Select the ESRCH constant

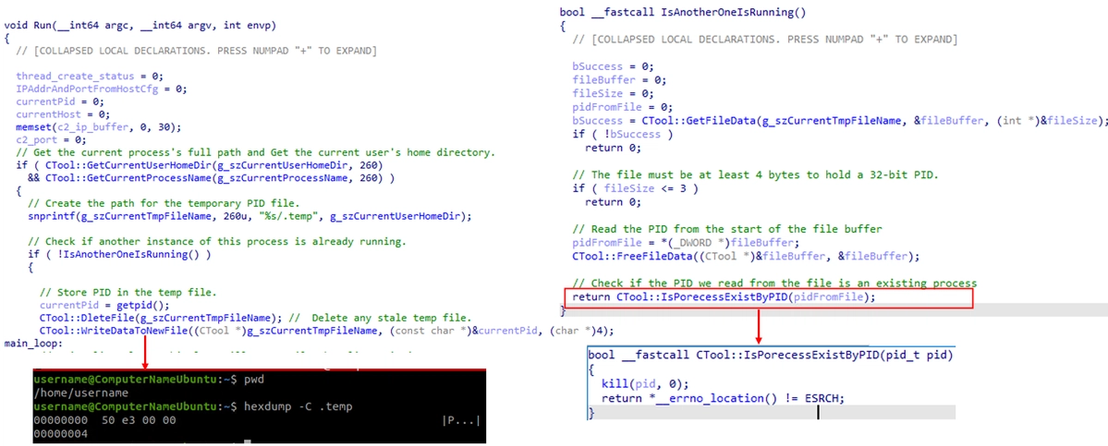(x=825, y=399)
